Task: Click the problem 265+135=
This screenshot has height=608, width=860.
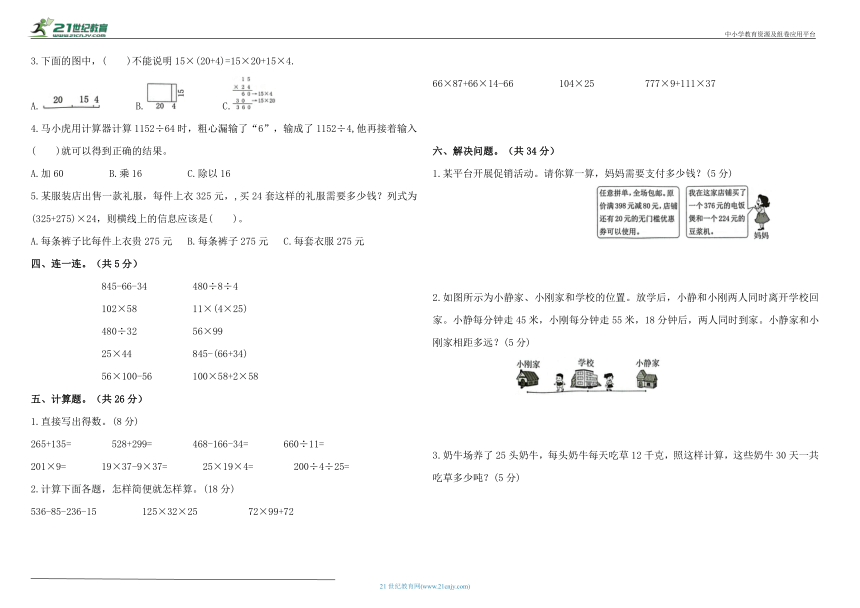Action: tap(51, 444)
